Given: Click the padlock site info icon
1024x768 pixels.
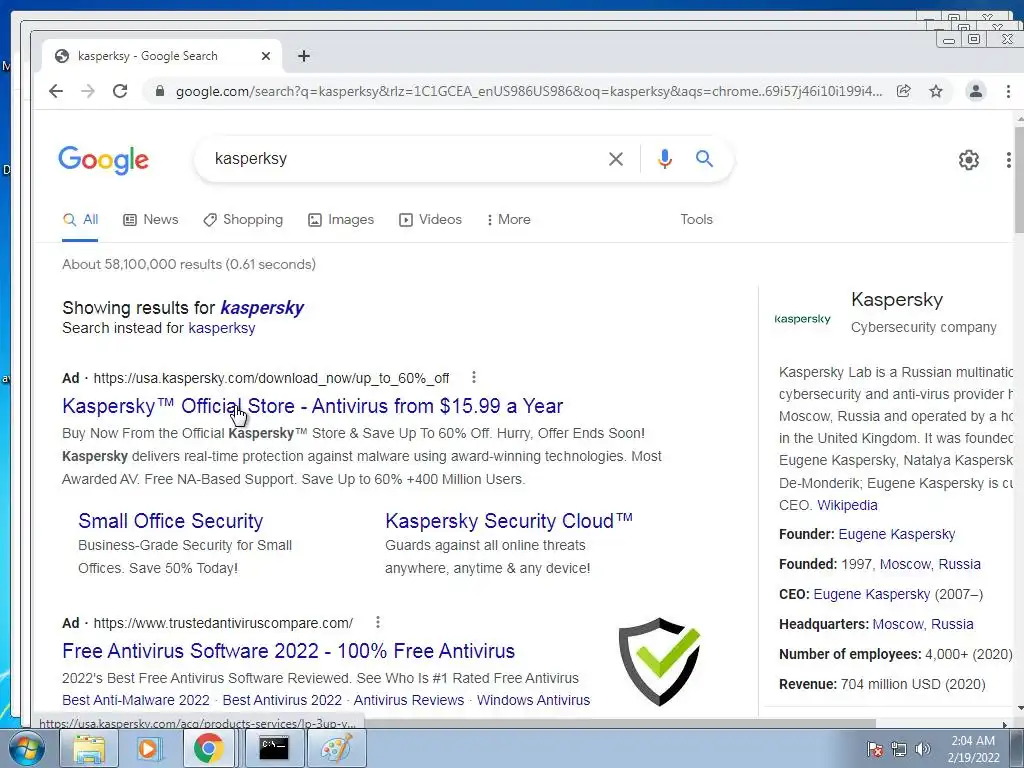Looking at the screenshot, I should click(x=159, y=91).
